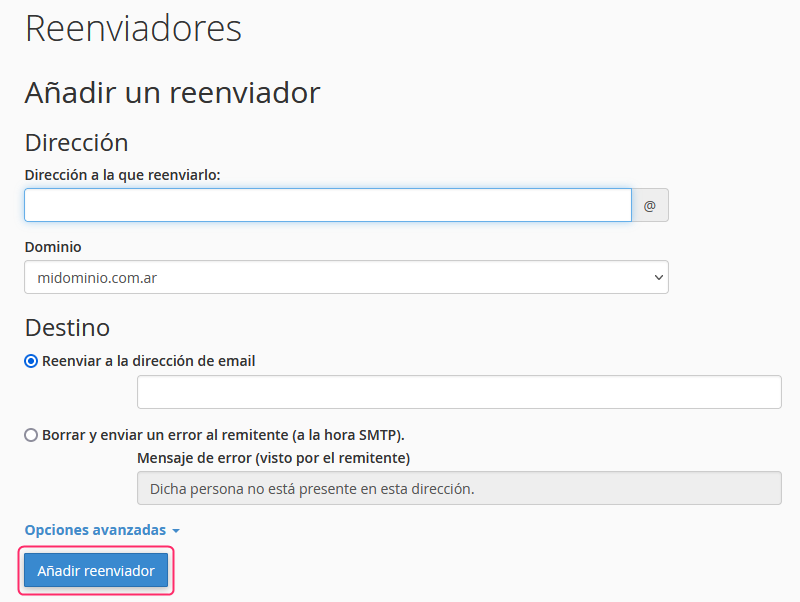Click the 'Borrar y enviar un error al remitente' text

pos(223,435)
